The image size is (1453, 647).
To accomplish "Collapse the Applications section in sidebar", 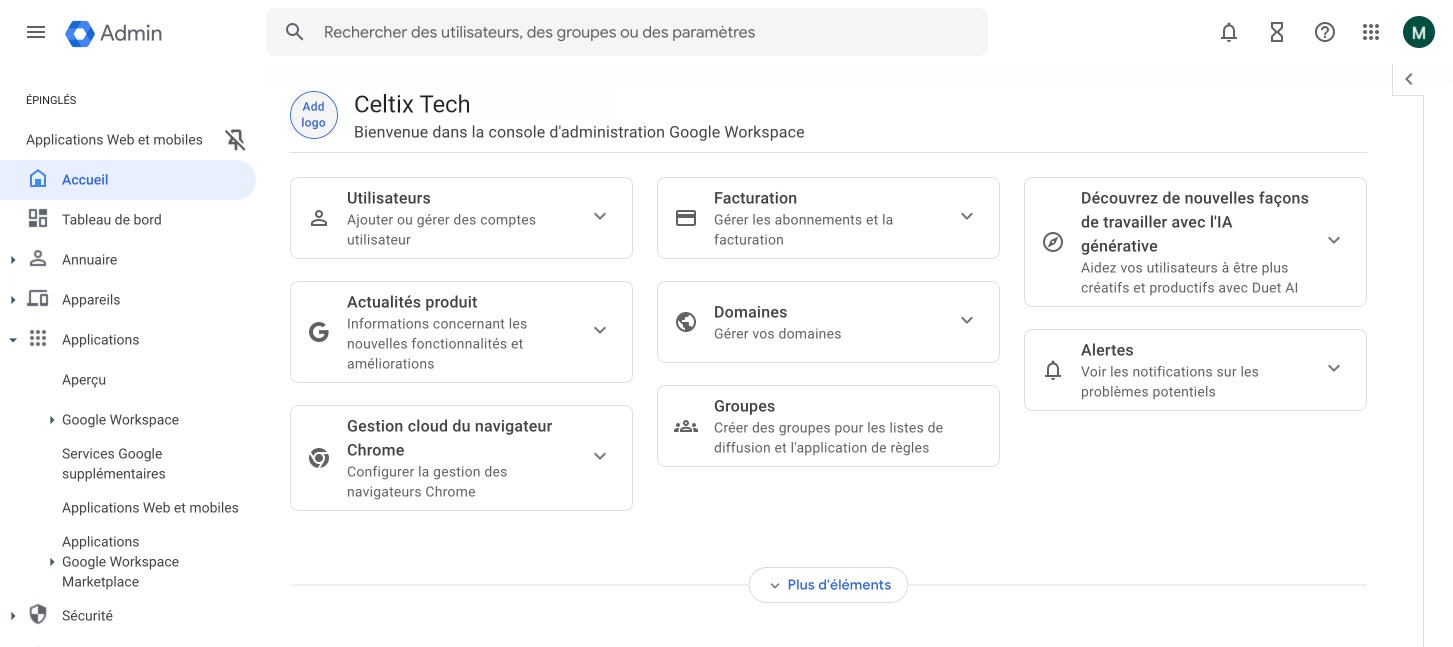I will 13,340.
